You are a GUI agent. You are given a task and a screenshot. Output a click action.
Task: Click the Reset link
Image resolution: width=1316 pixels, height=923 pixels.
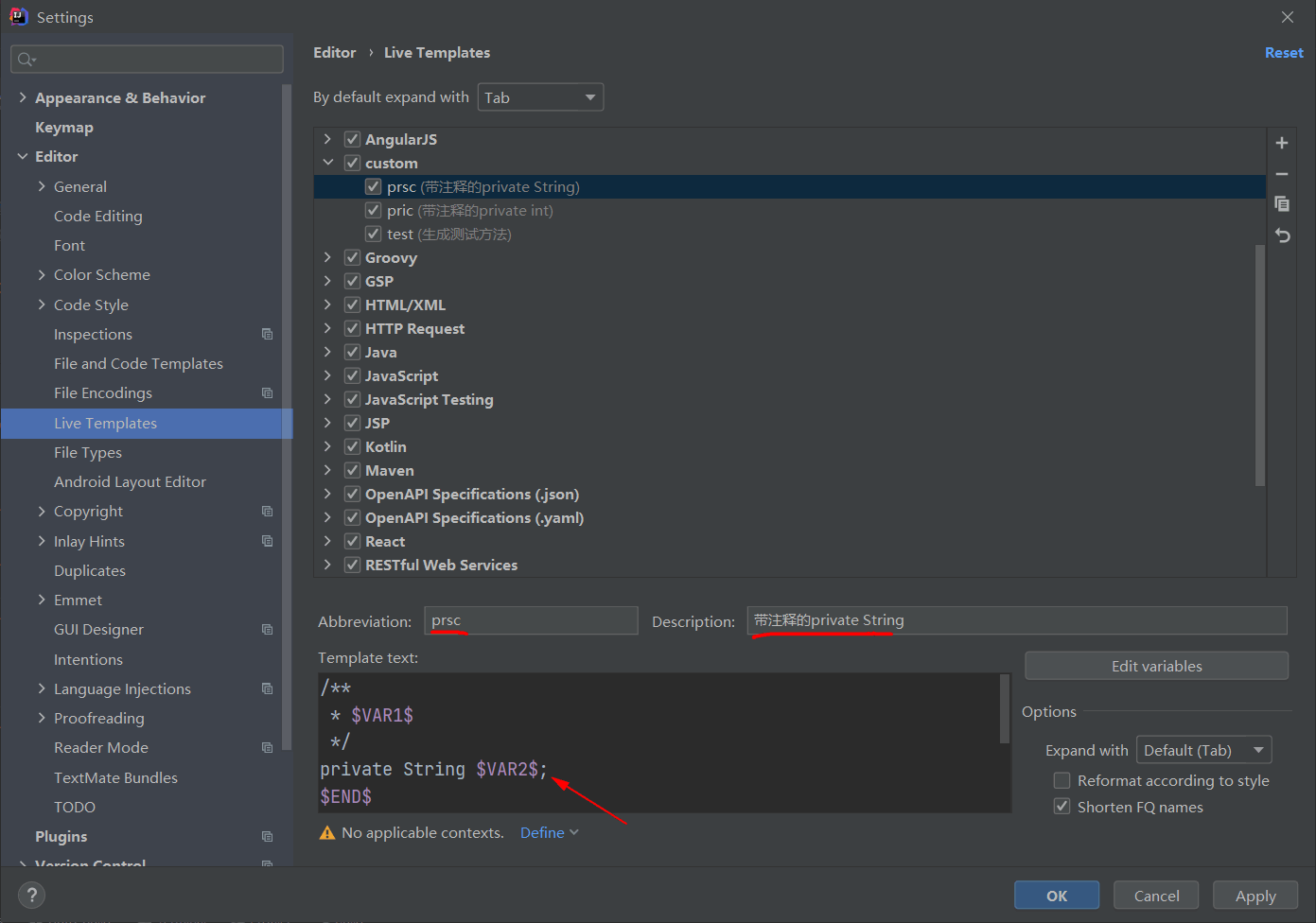[1284, 53]
